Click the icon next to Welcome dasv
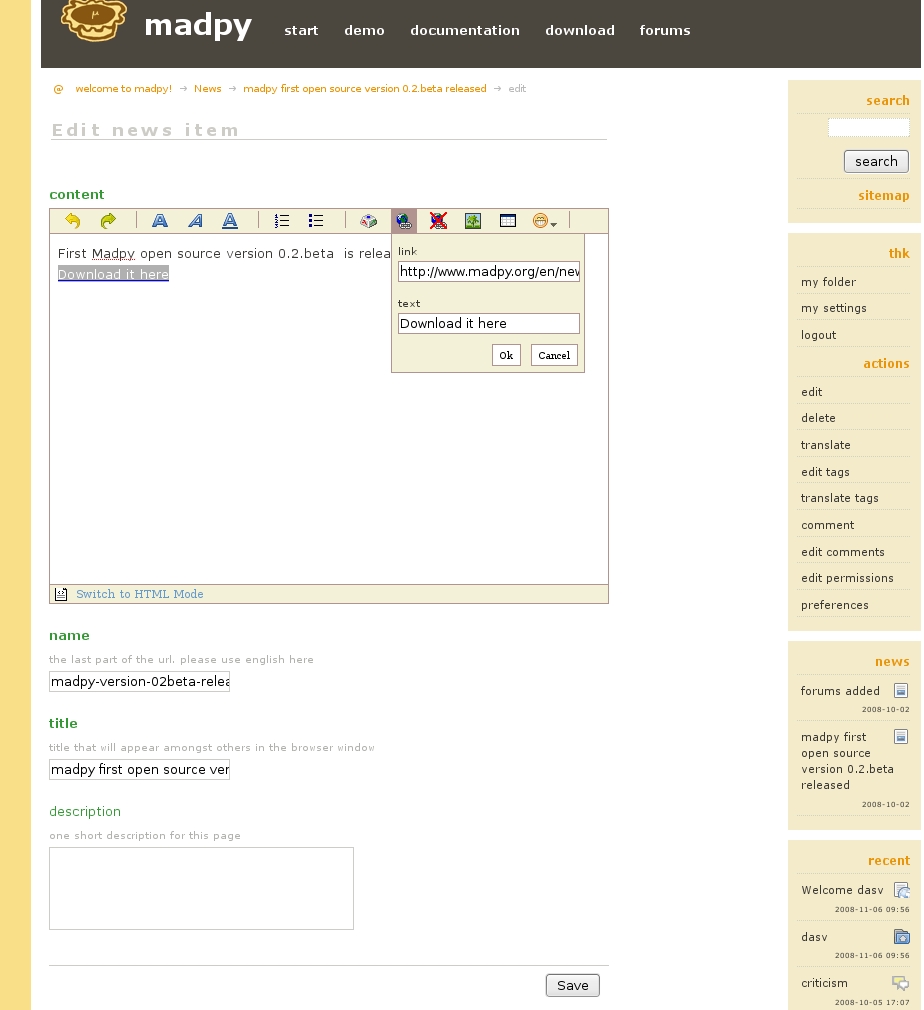 [901, 890]
